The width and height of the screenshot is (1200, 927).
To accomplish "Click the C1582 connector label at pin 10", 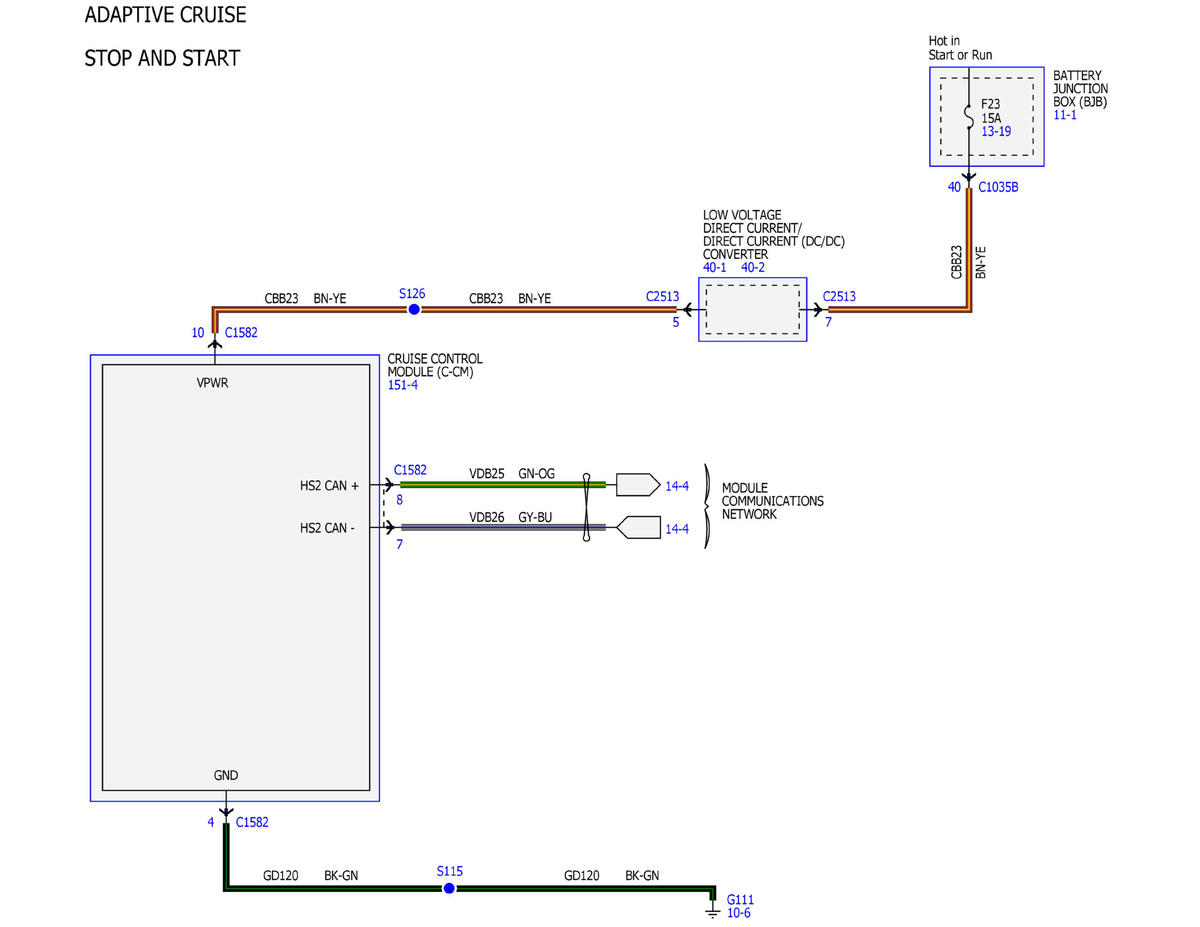I will coord(241,333).
